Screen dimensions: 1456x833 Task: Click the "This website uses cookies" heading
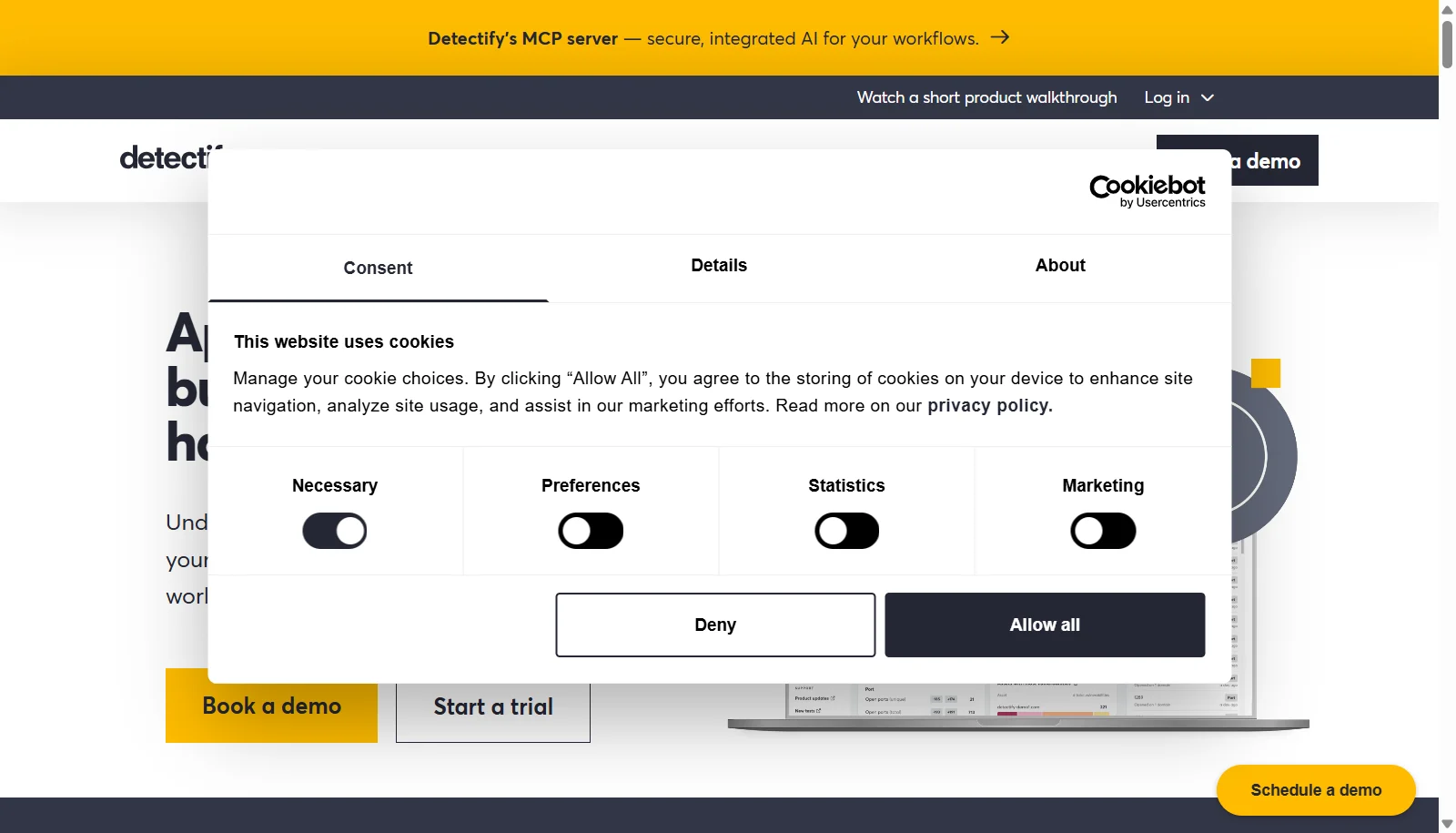point(344,342)
